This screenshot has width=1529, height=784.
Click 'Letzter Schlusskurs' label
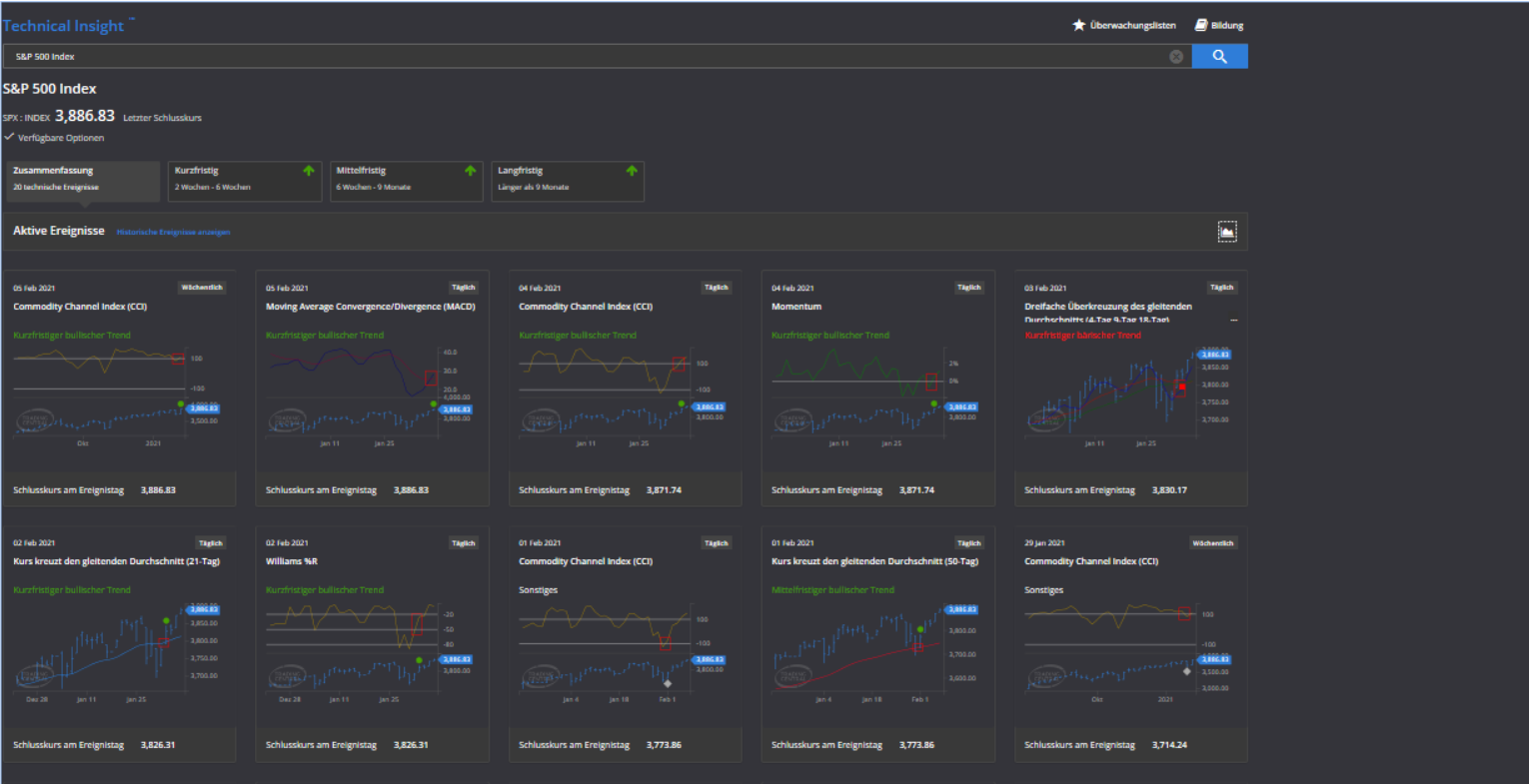point(162,118)
